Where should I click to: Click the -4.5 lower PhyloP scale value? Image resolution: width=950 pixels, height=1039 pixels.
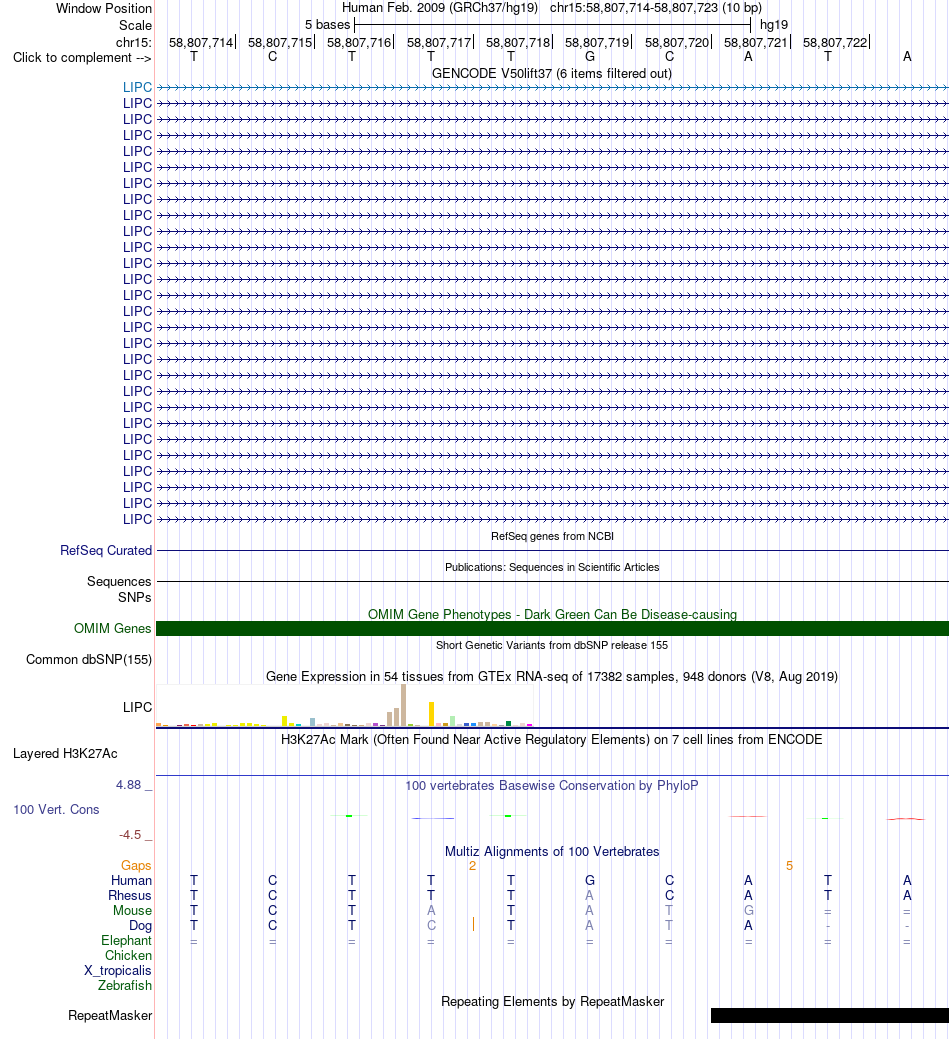(130, 835)
